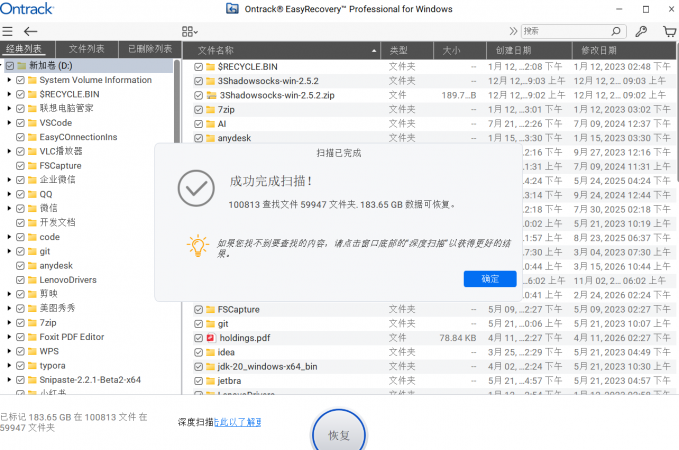Expand 联想电脑管家 tree node
The width and height of the screenshot is (679, 450).
(9, 108)
